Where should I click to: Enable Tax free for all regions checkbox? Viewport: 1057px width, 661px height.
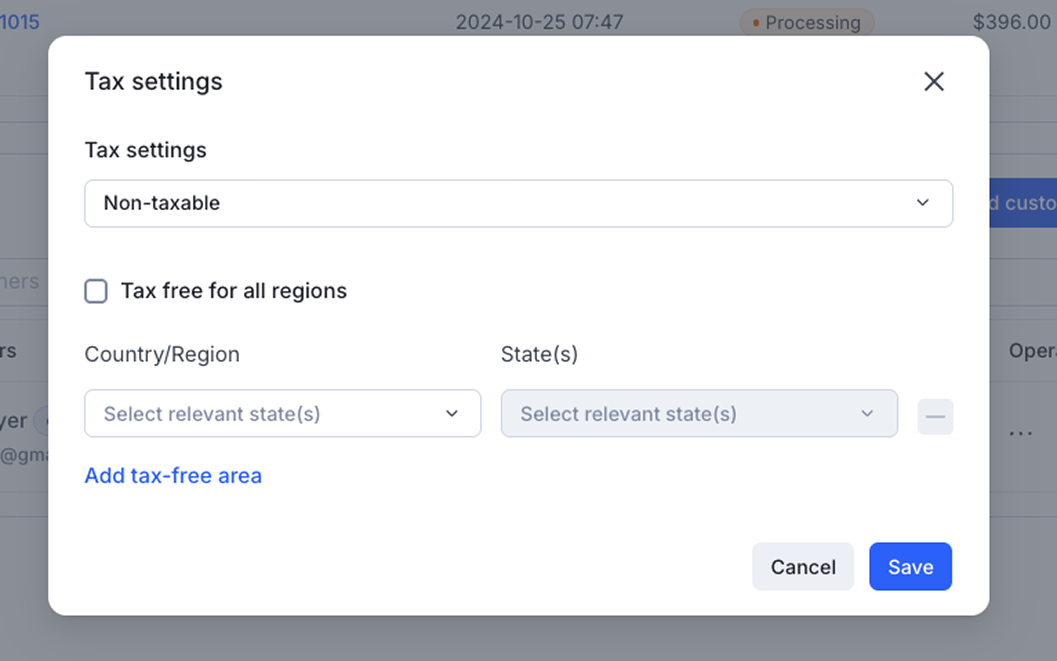click(96, 291)
